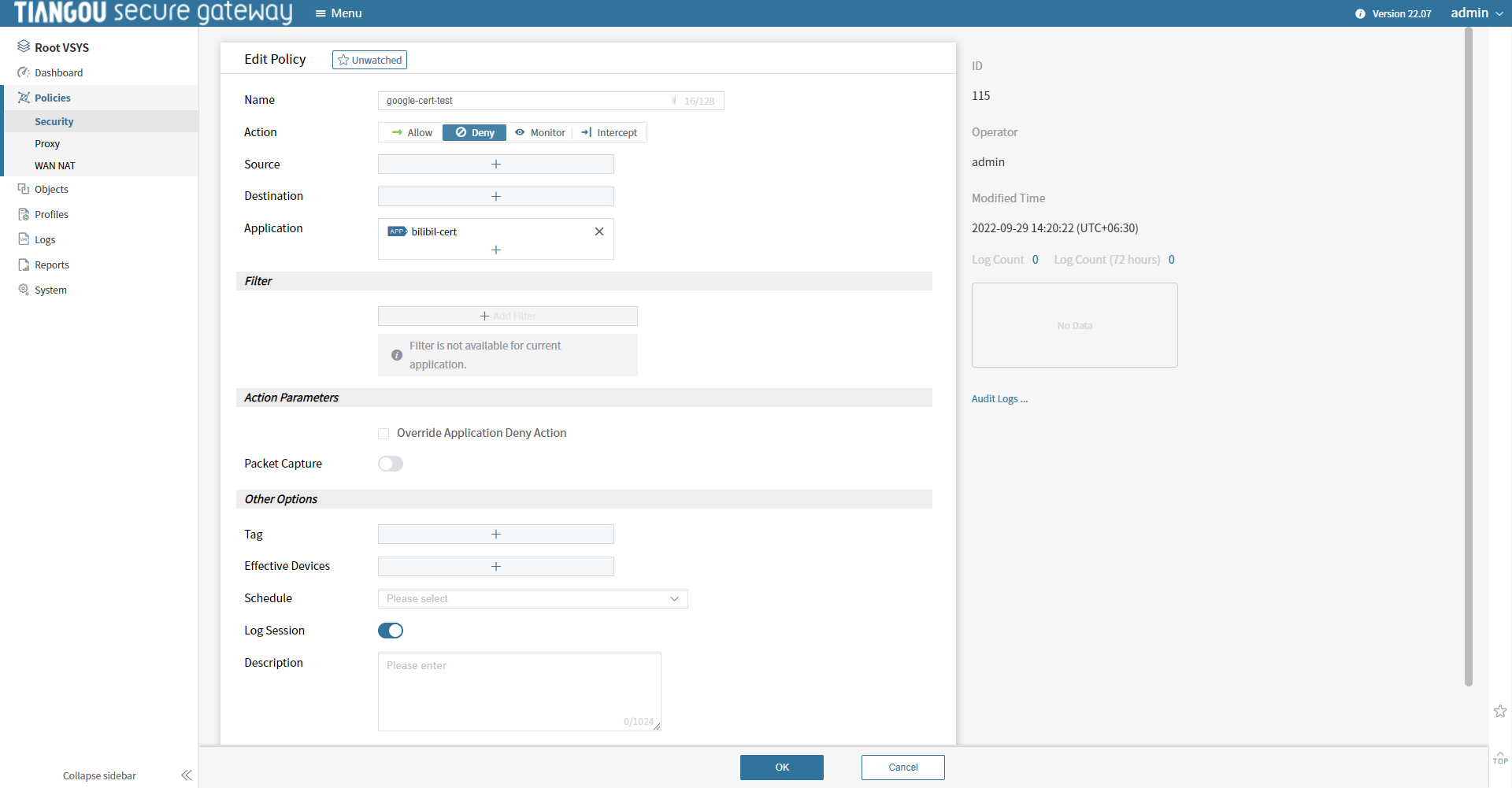Click the favorites star icon at bottom right
This screenshot has height=788, width=1512.
tap(1500, 712)
